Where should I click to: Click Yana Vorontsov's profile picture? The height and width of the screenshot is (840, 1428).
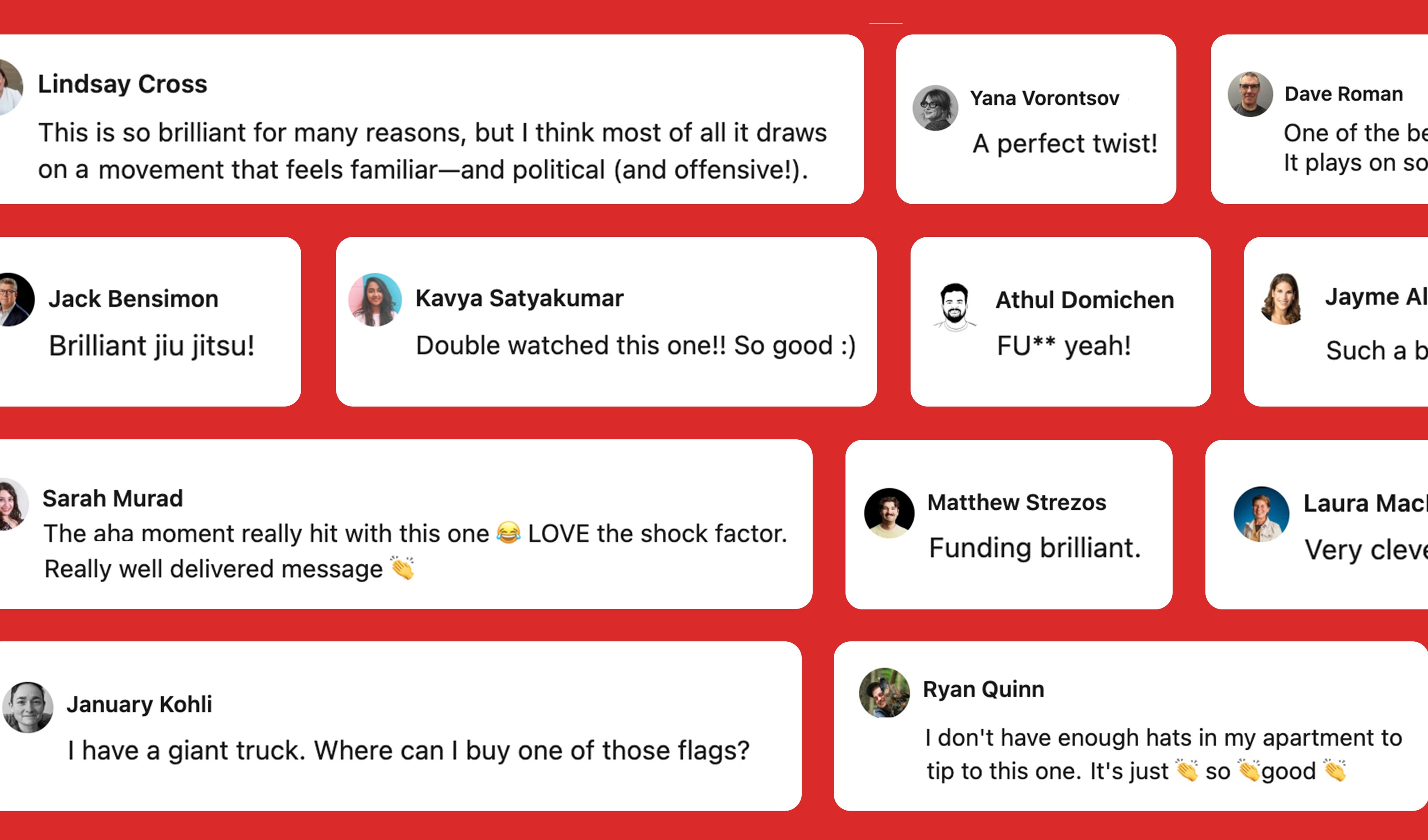[935, 108]
